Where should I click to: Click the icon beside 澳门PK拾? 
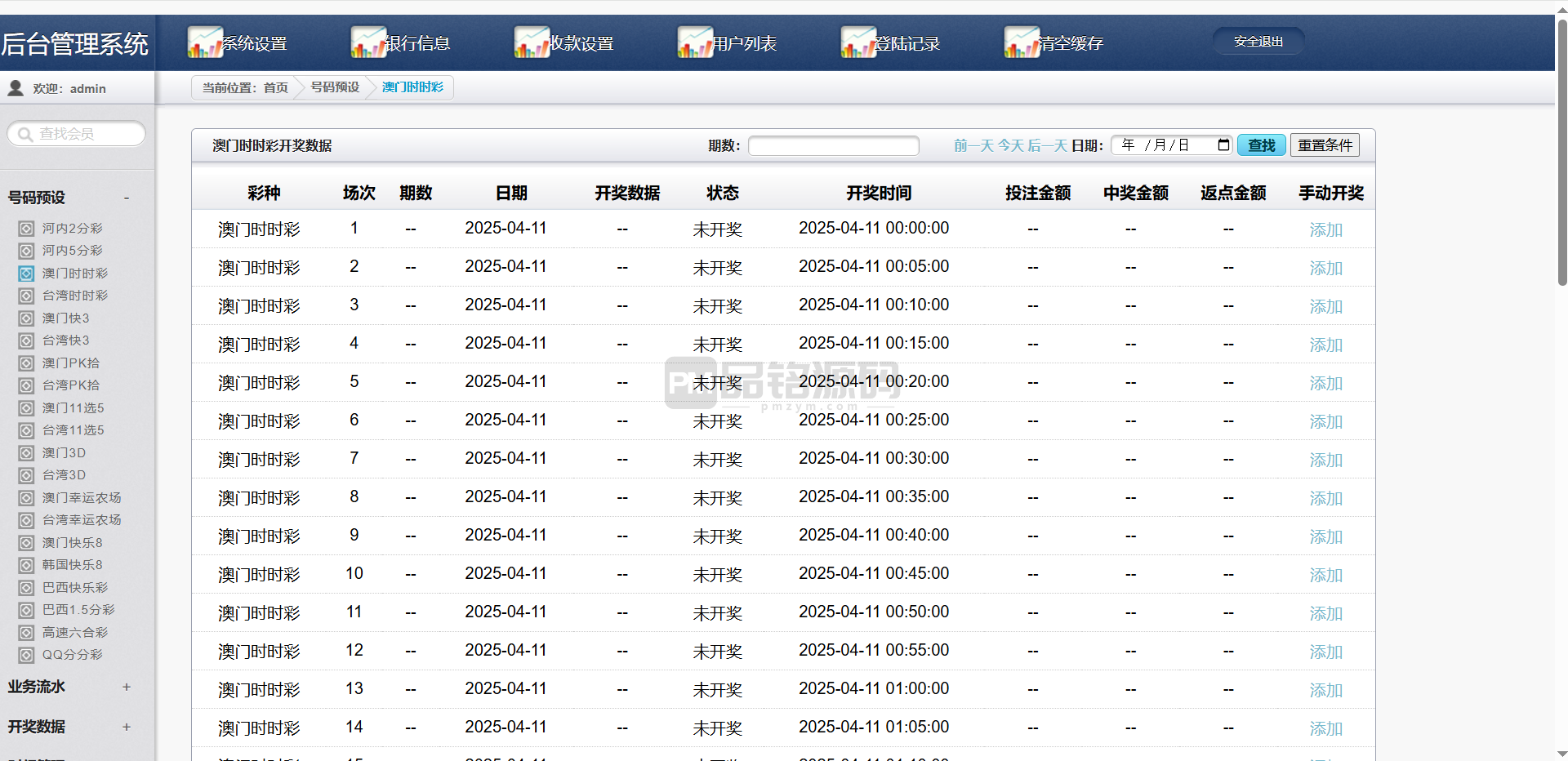[x=26, y=363]
